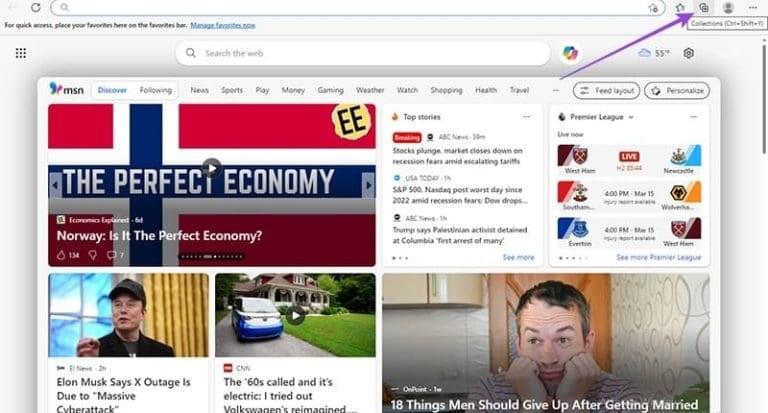
Task: Open the Watch category
Action: pos(407,90)
